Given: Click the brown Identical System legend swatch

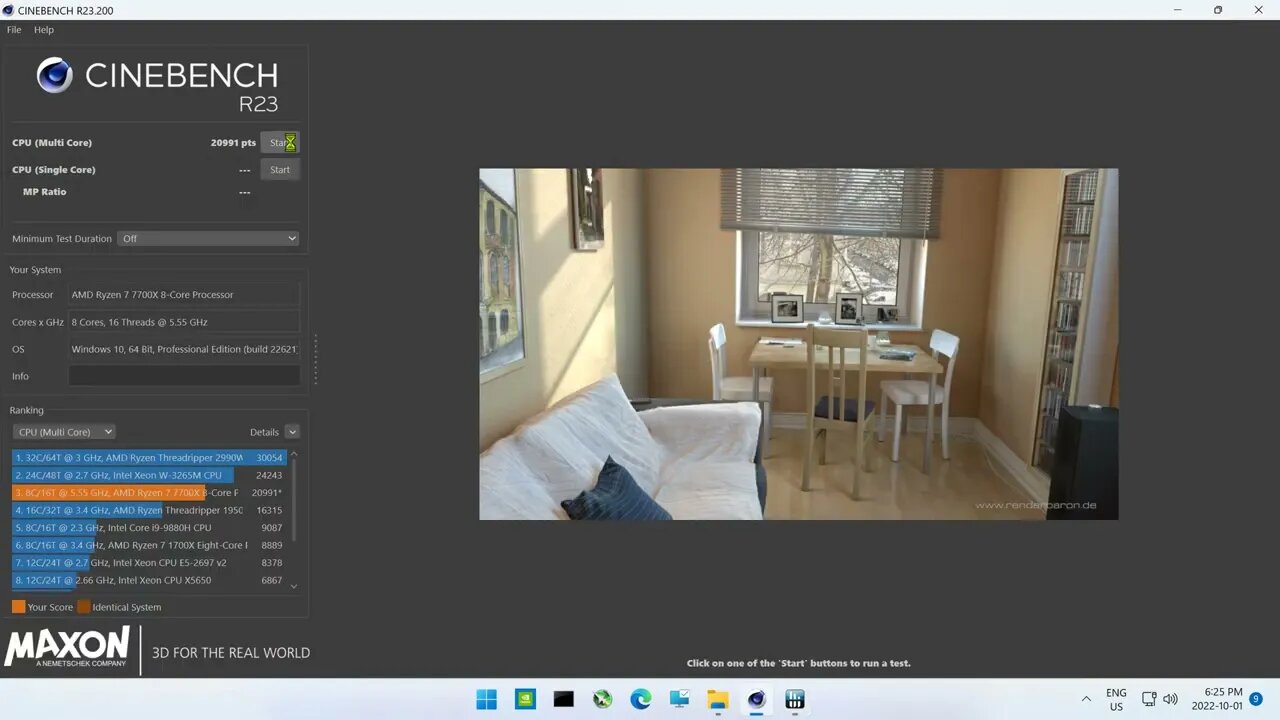Looking at the screenshot, I should 84,607.
